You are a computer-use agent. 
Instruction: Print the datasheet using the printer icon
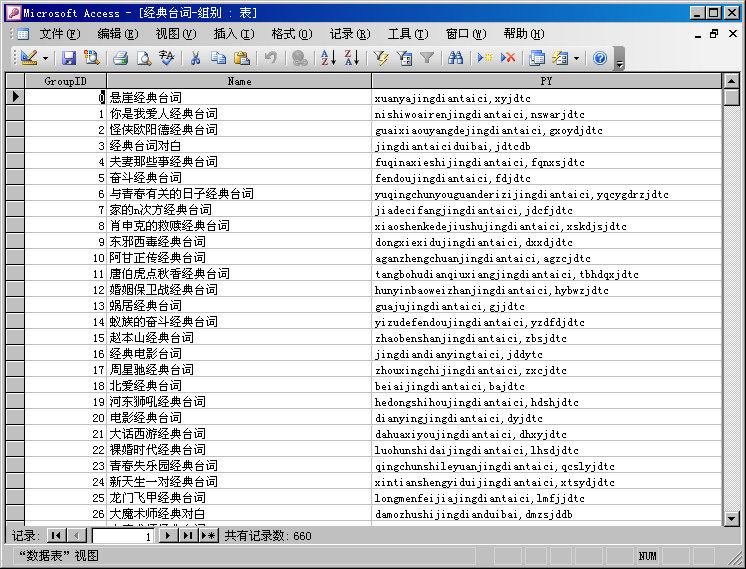pos(120,58)
